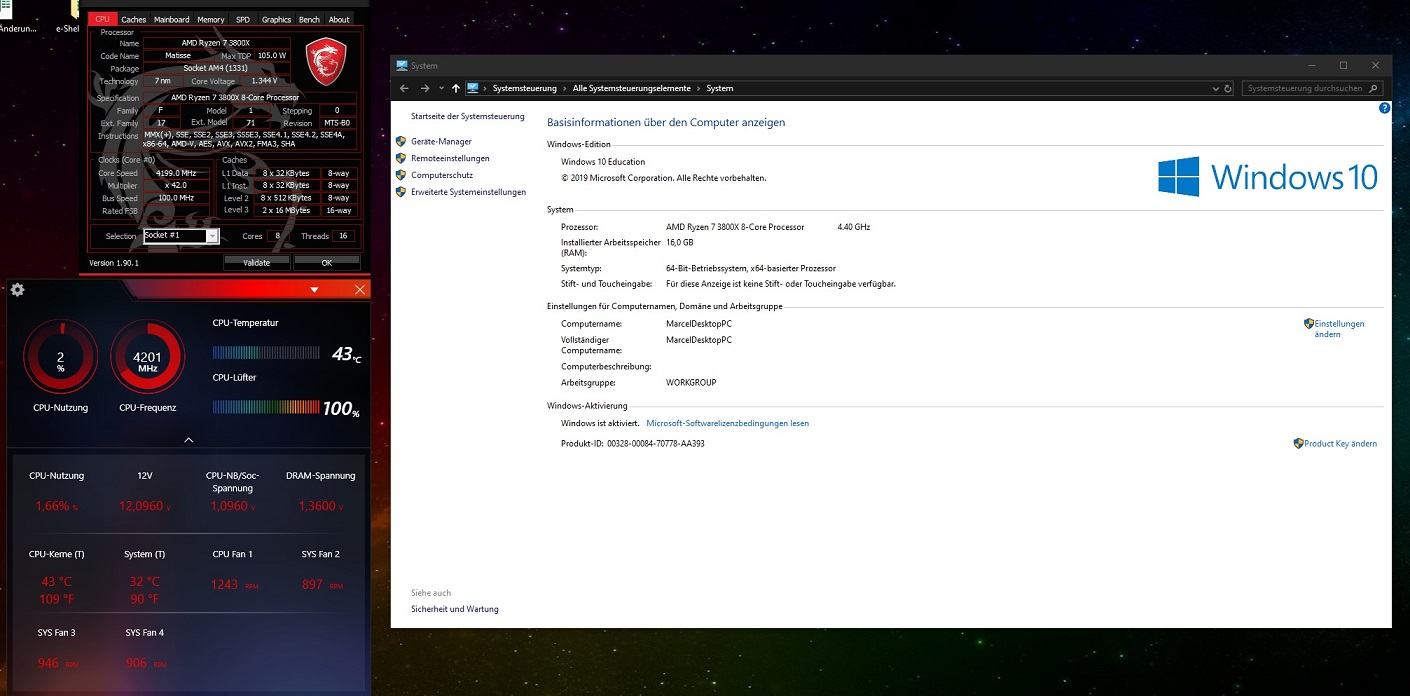Click the shield icon beside Product Key ändern

pyautogui.click(x=1298, y=443)
